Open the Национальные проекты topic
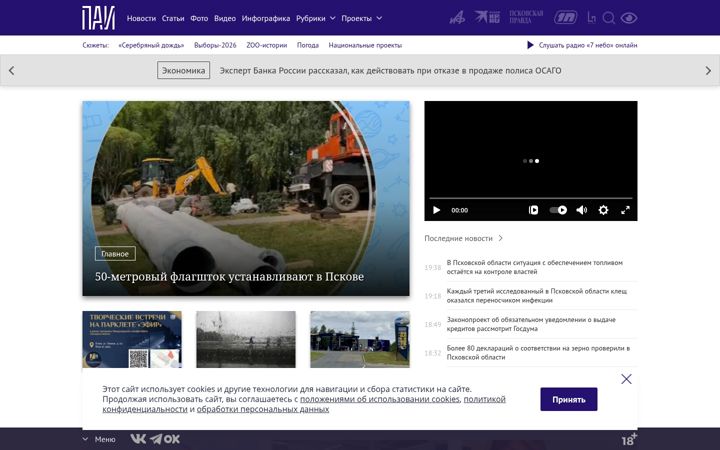Viewport: 720px width, 450px height. [x=365, y=45]
